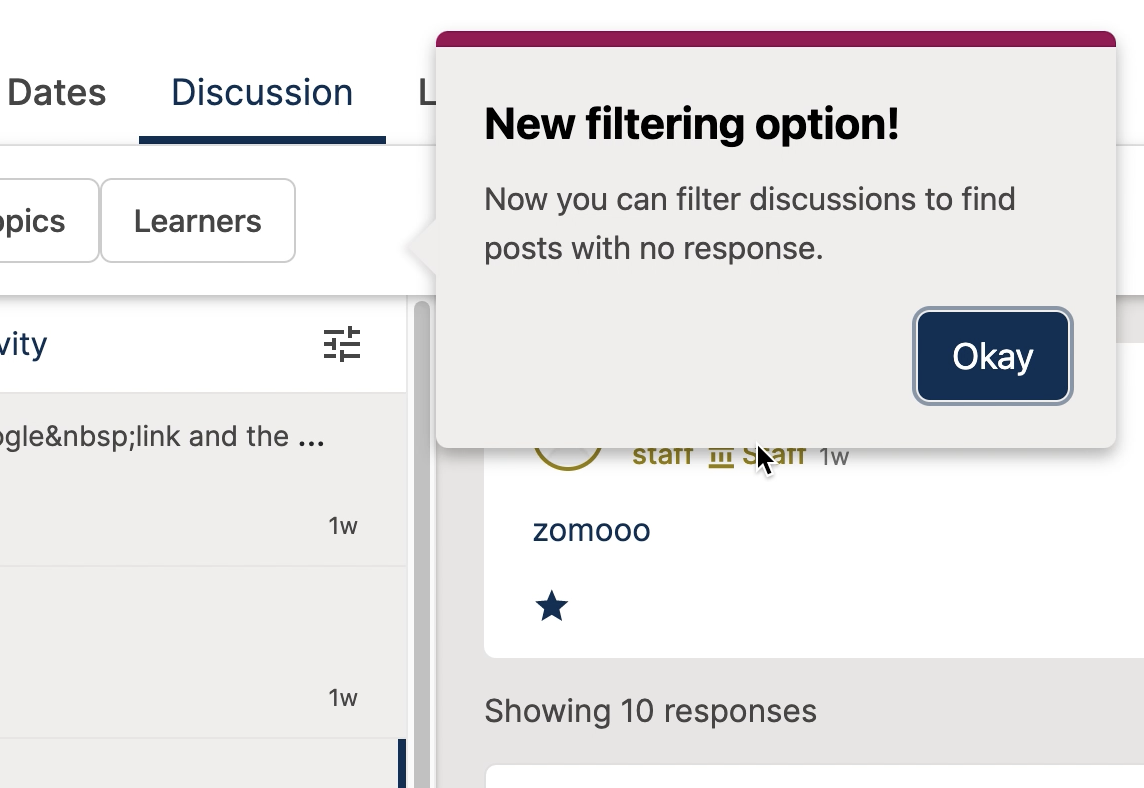Click the 'New filtering option!' heading

(691, 125)
